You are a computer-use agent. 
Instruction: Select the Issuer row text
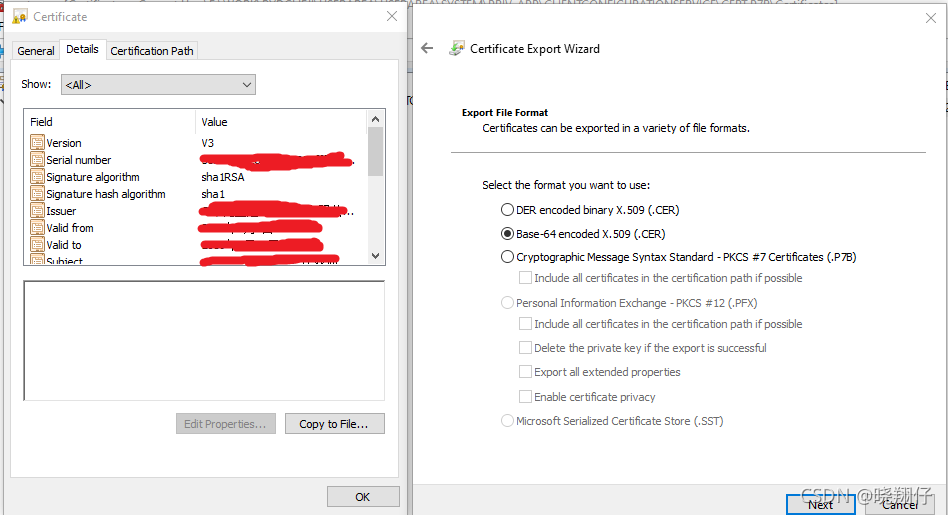61,211
